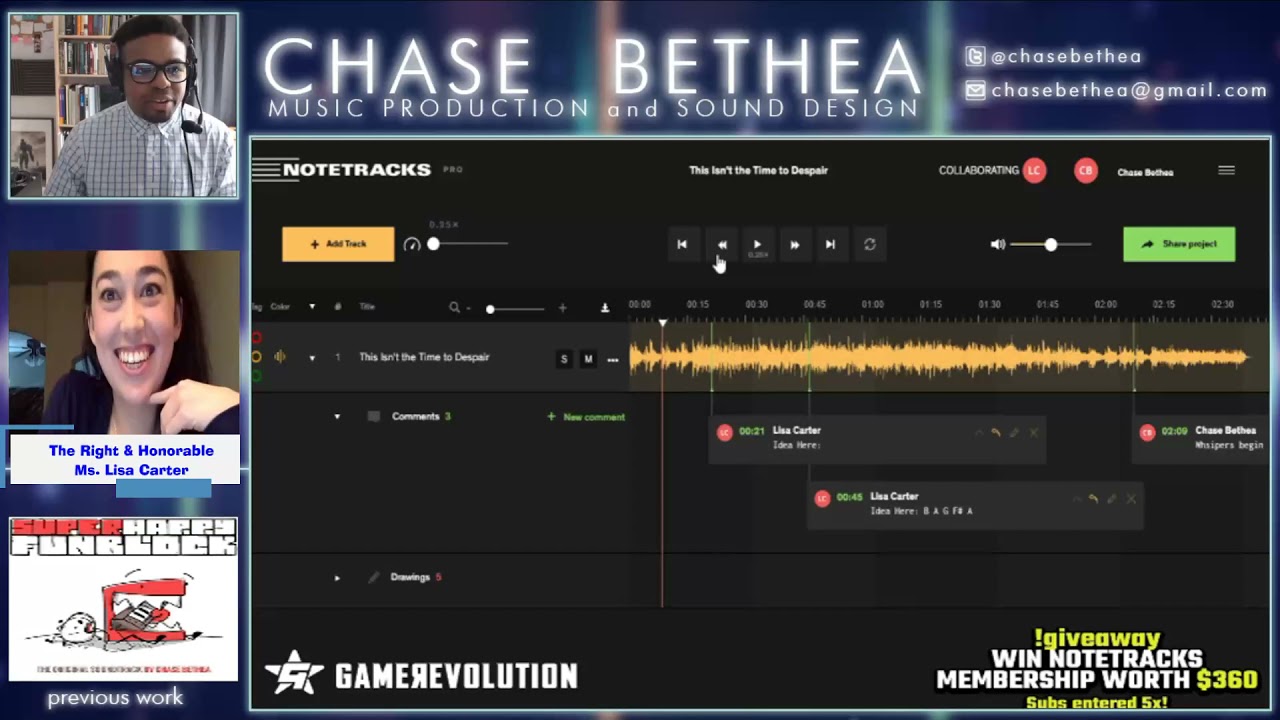
Task: Click the 00:21 comment LC avatar
Action: [x=724, y=432]
